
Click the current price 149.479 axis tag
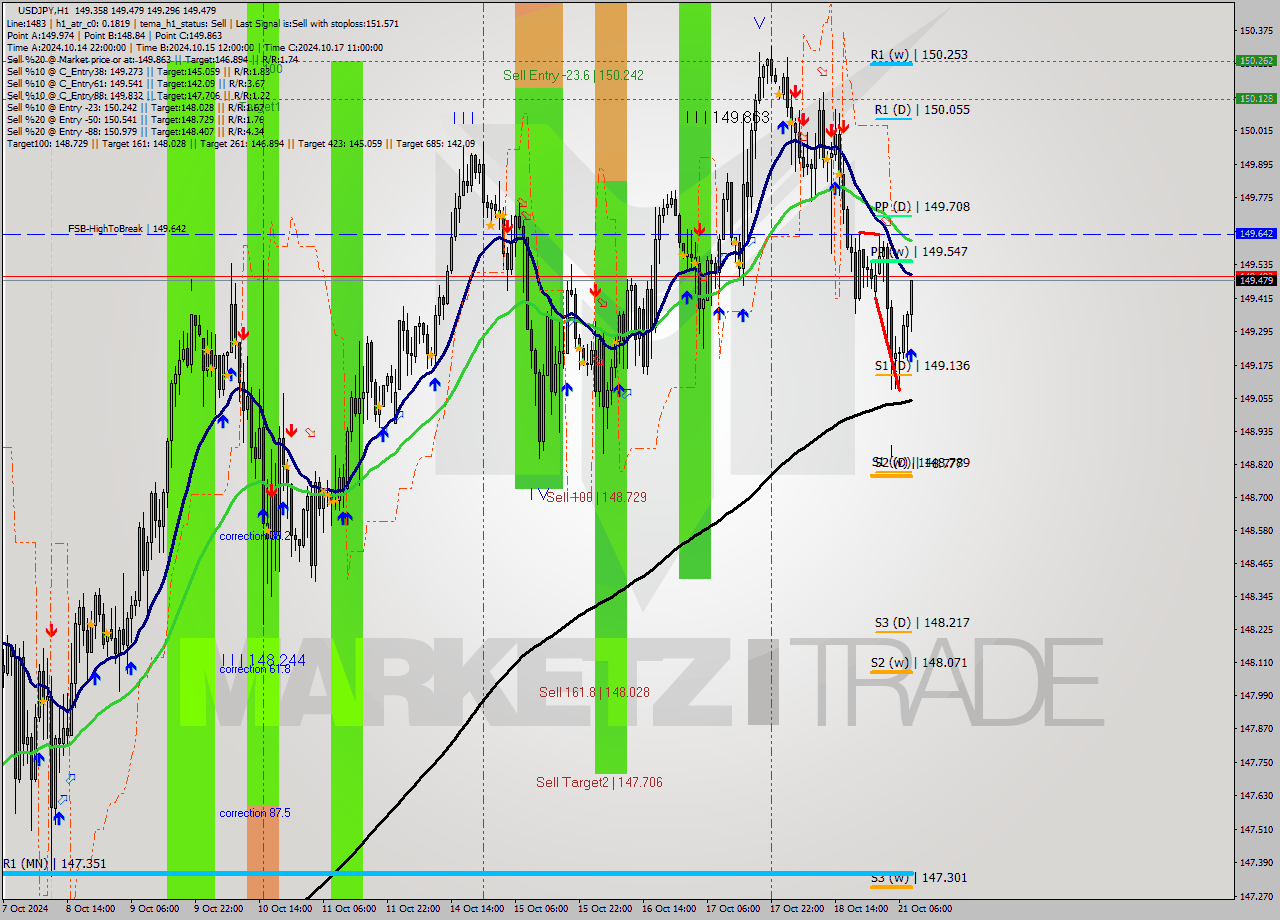[x=1256, y=281]
